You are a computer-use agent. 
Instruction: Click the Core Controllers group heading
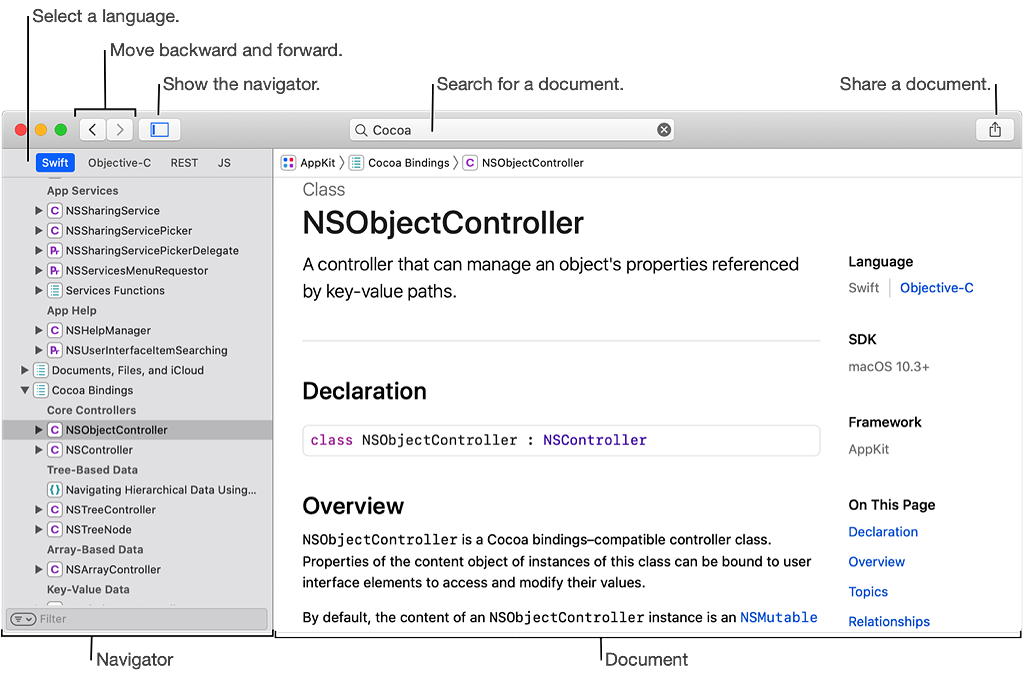(x=91, y=411)
